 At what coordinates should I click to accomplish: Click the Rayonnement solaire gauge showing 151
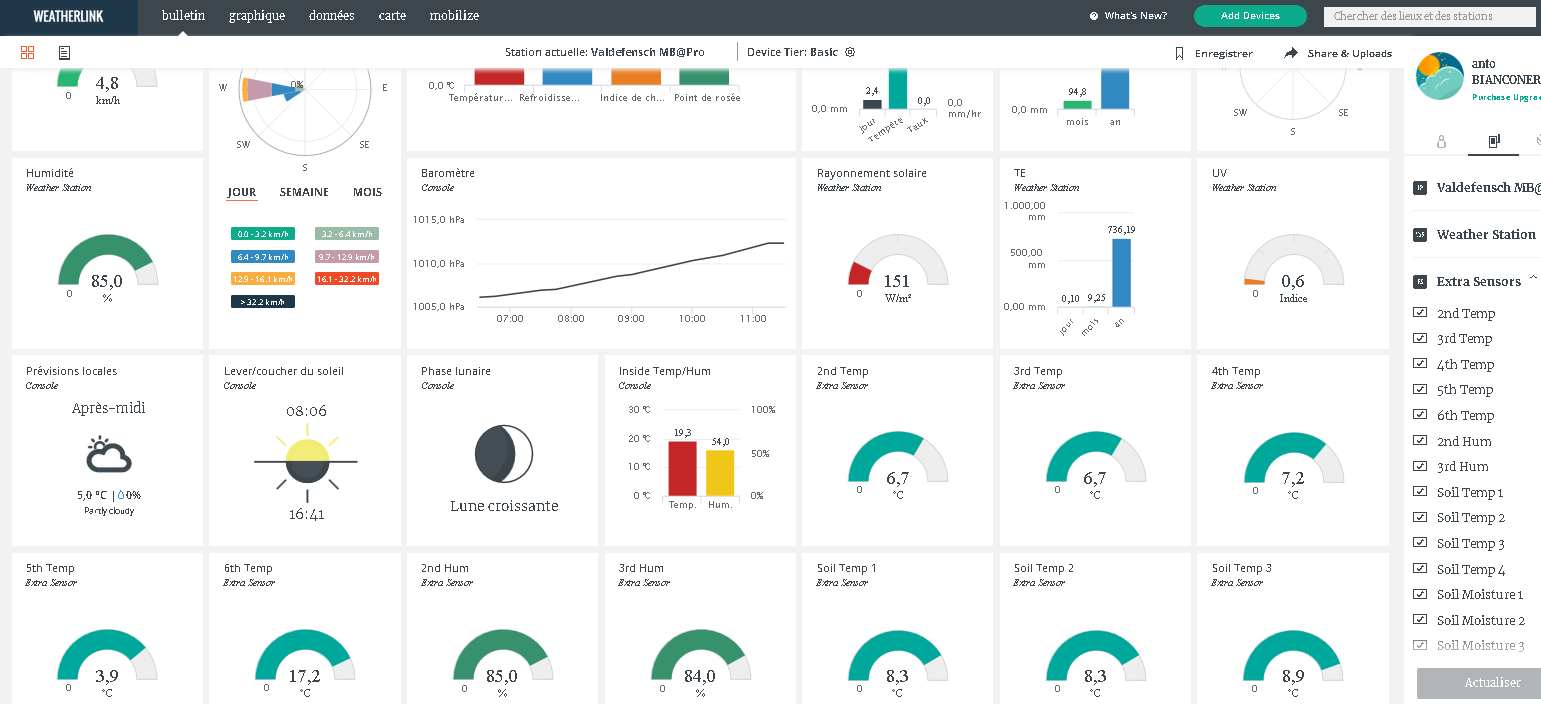[x=897, y=262]
